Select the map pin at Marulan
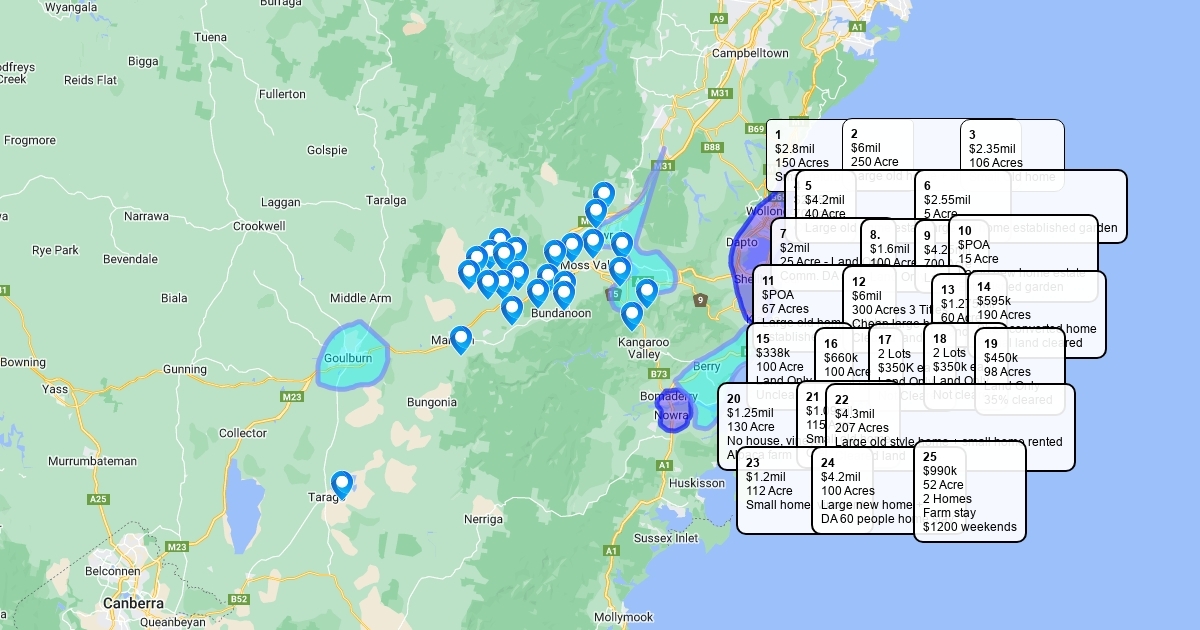Screen dimensions: 1200x630 (x=461, y=339)
